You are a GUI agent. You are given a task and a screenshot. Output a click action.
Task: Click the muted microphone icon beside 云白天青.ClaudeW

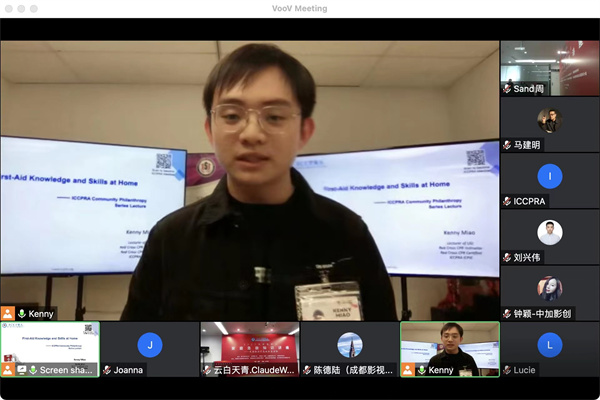(x=207, y=370)
